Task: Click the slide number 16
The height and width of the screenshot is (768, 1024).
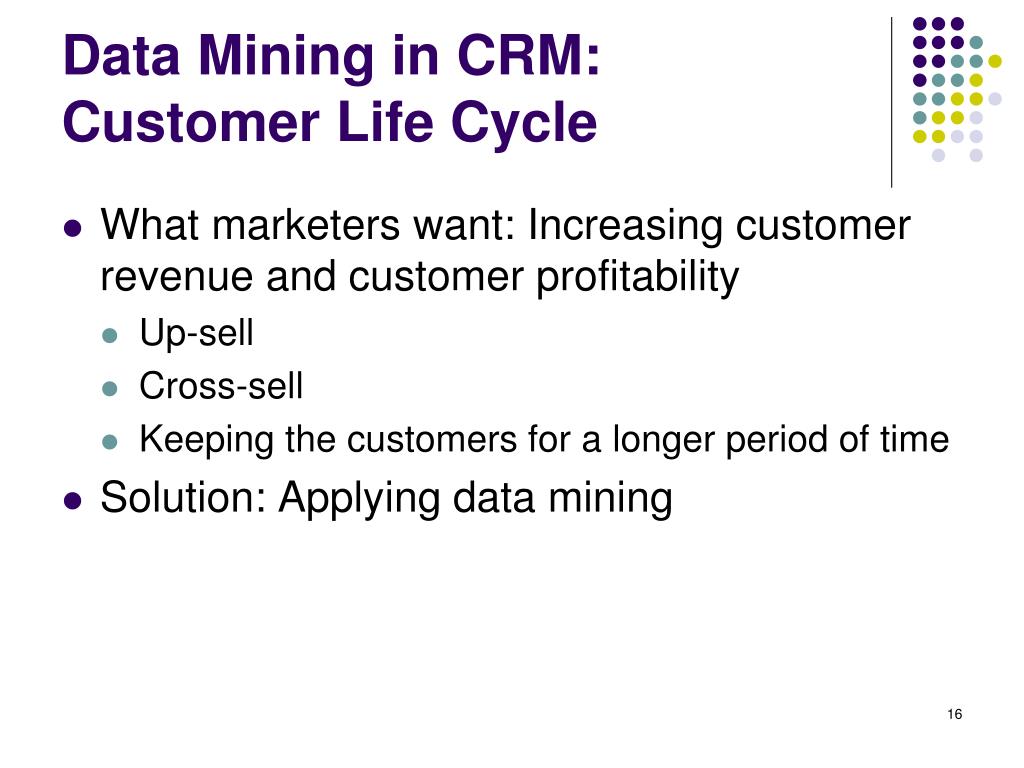Action: 954,714
